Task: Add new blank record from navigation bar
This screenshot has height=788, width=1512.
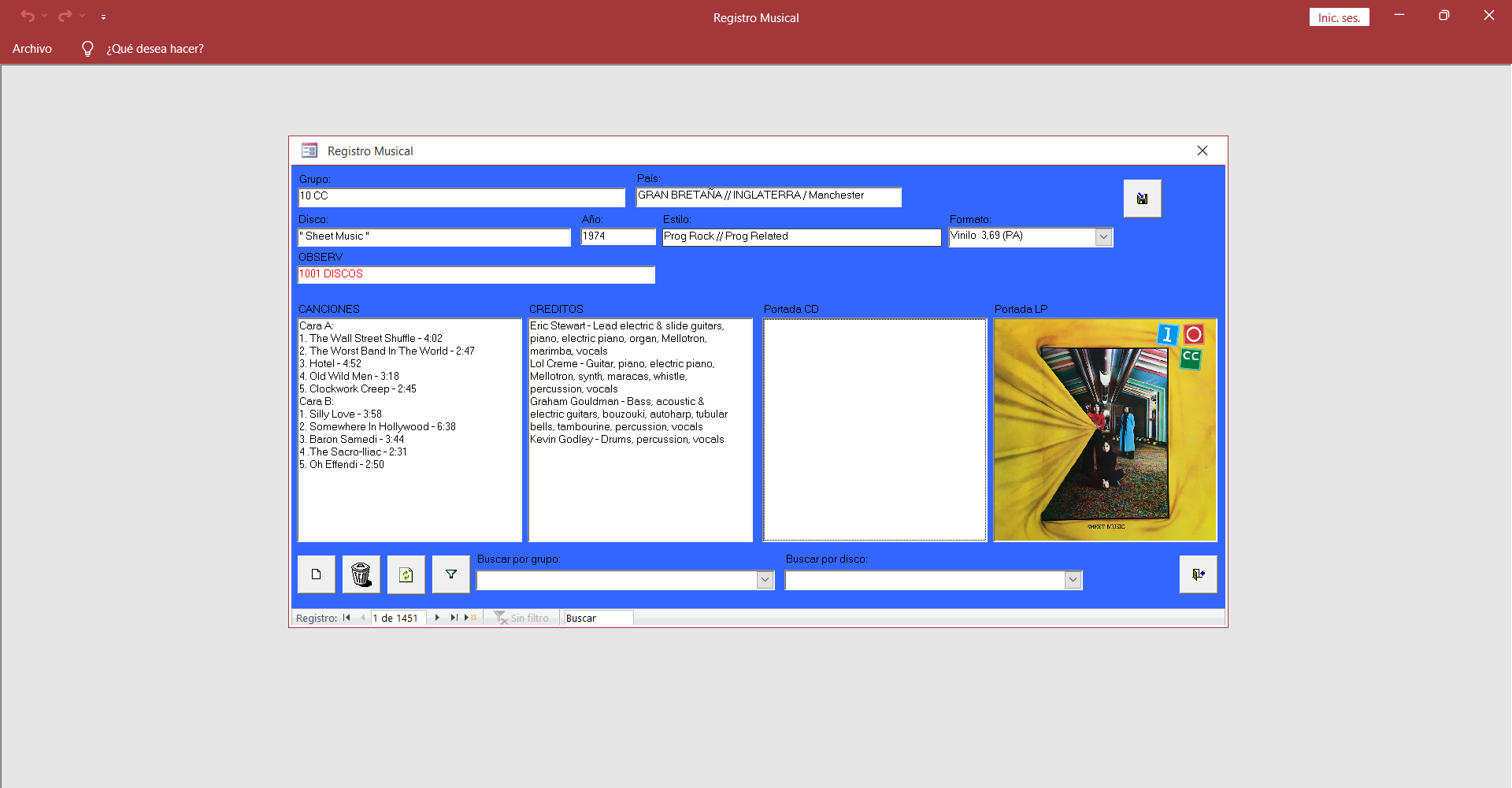Action: coord(470,618)
